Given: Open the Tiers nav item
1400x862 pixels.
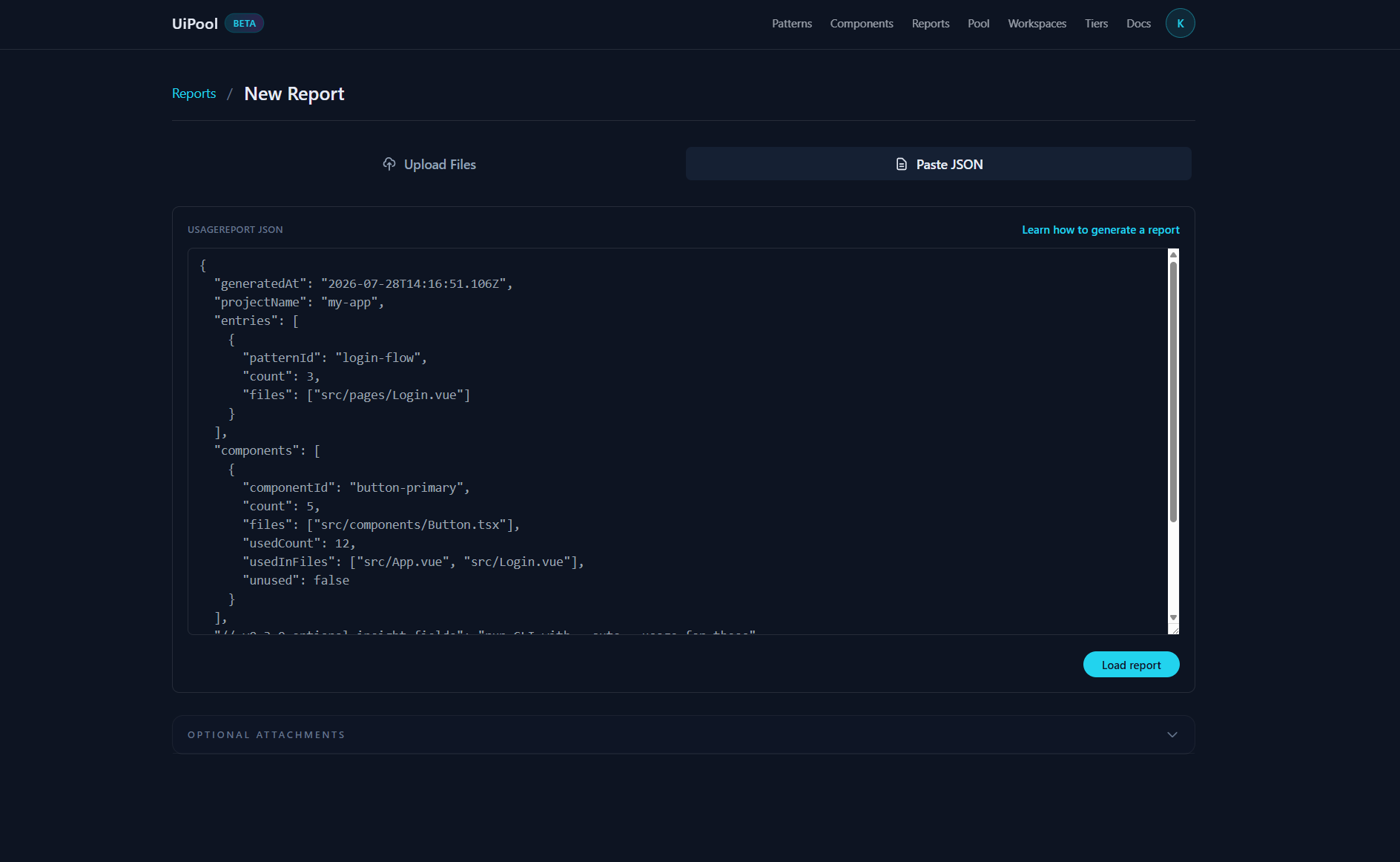Looking at the screenshot, I should click(1096, 24).
